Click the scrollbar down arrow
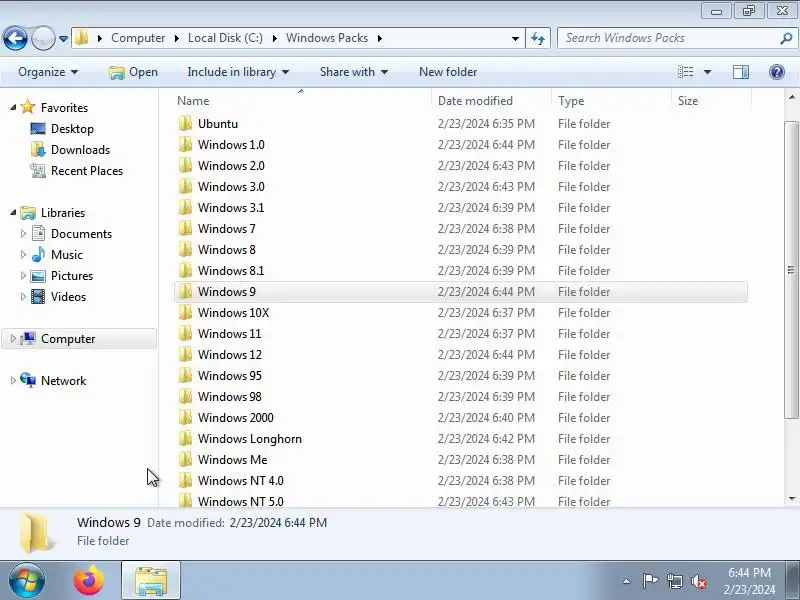Viewport: 800px width, 600px height. tap(791, 498)
